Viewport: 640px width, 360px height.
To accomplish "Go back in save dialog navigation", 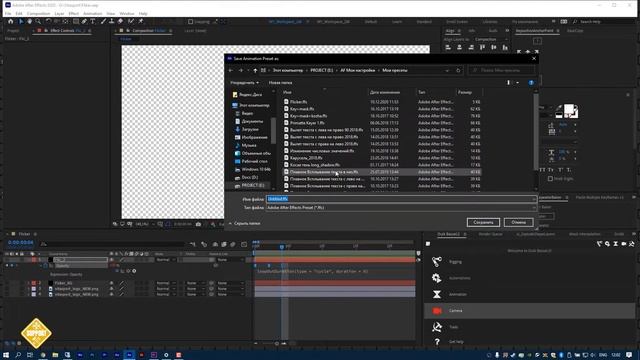I will [x=231, y=71].
